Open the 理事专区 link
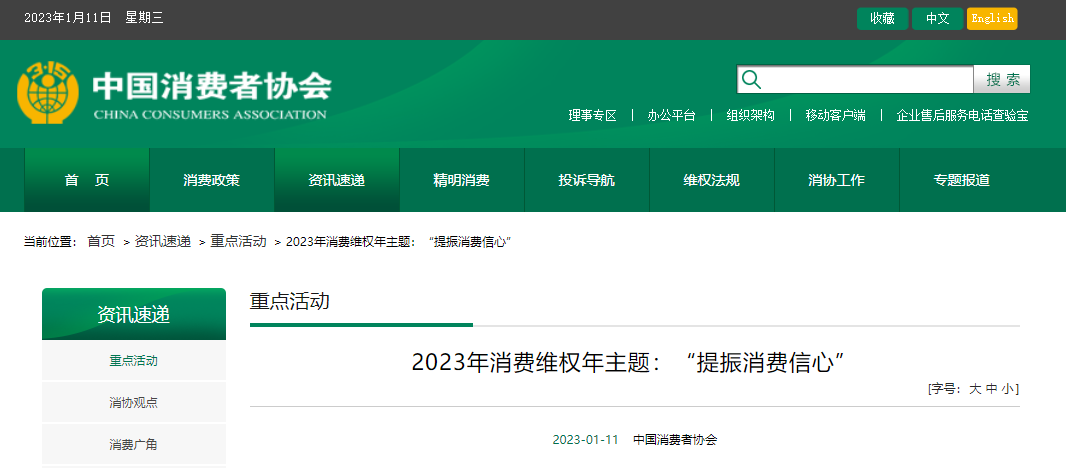 click(592, 116)
